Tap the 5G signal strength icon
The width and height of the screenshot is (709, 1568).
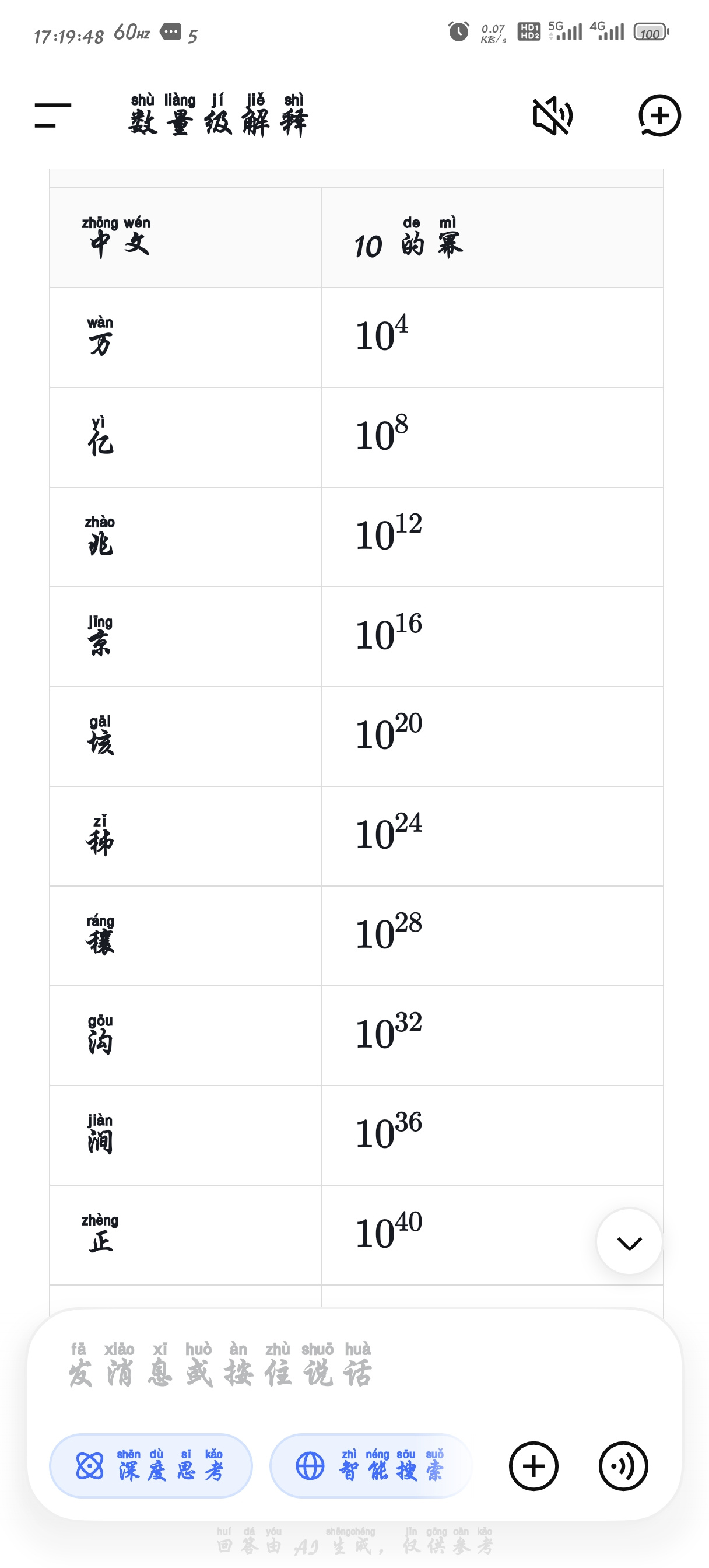(x=565, y=30)
